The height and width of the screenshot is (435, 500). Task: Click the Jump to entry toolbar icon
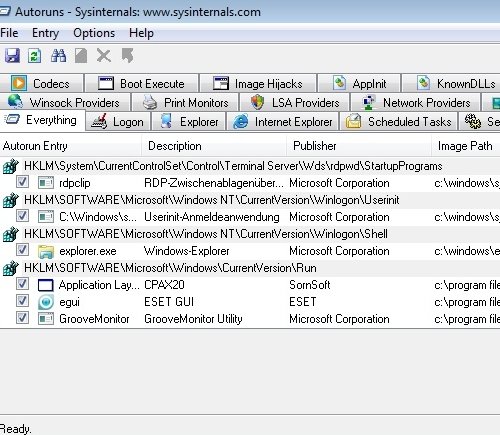tap(127, 55)
